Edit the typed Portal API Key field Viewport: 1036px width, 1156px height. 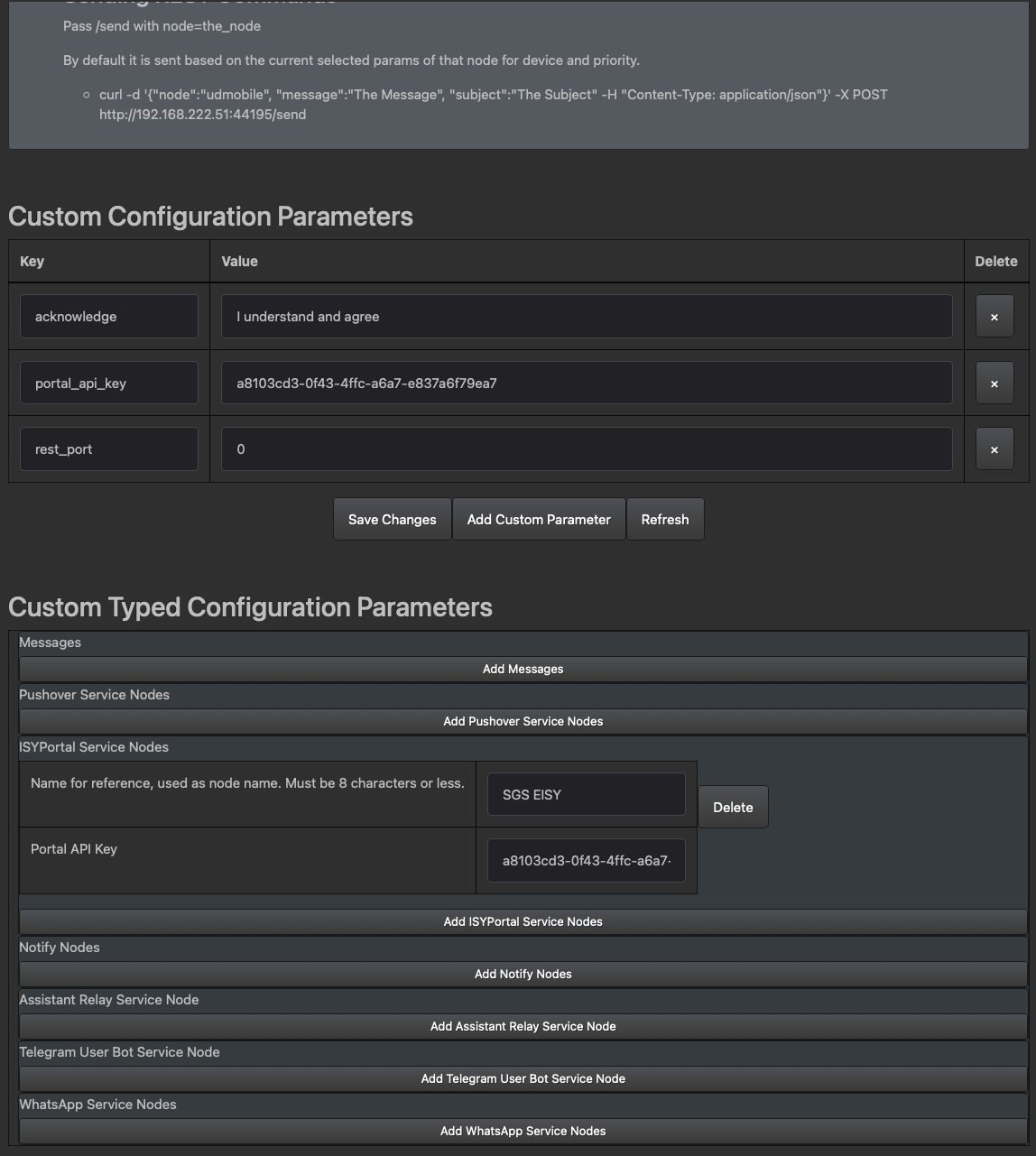point(587,861)
